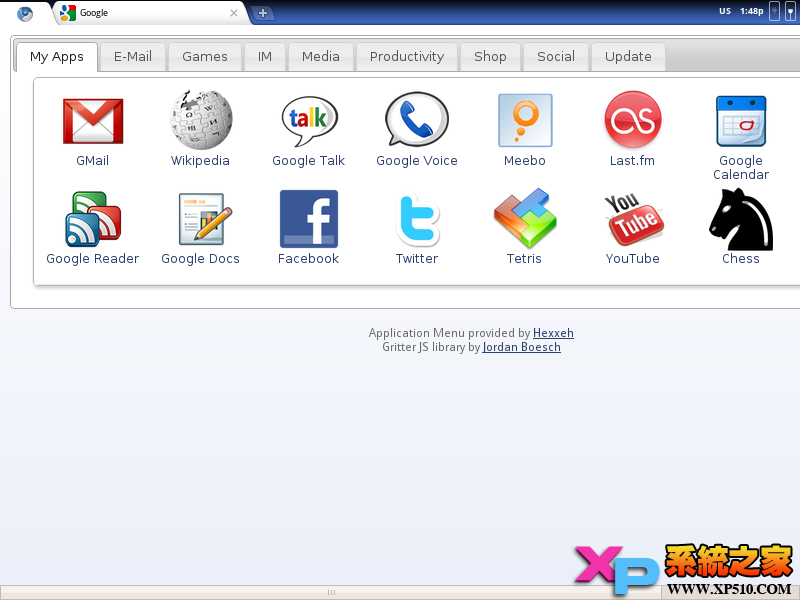Start the Google Voice phone icon
This screenshot has width=800, height=600.
tap(417, 119)
